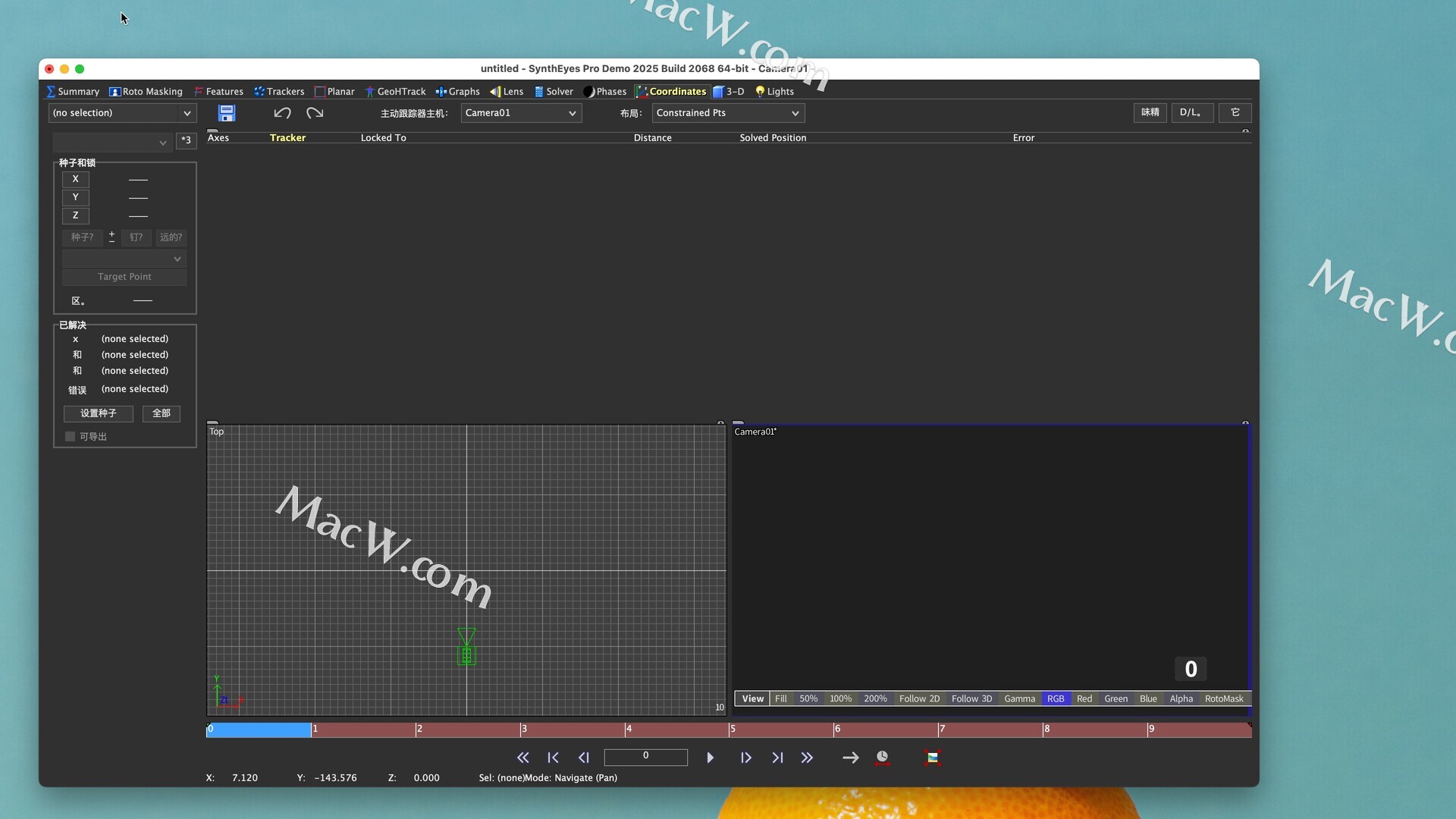
Task: Jump to previous key frame button
Action: [x=553, y=758]
